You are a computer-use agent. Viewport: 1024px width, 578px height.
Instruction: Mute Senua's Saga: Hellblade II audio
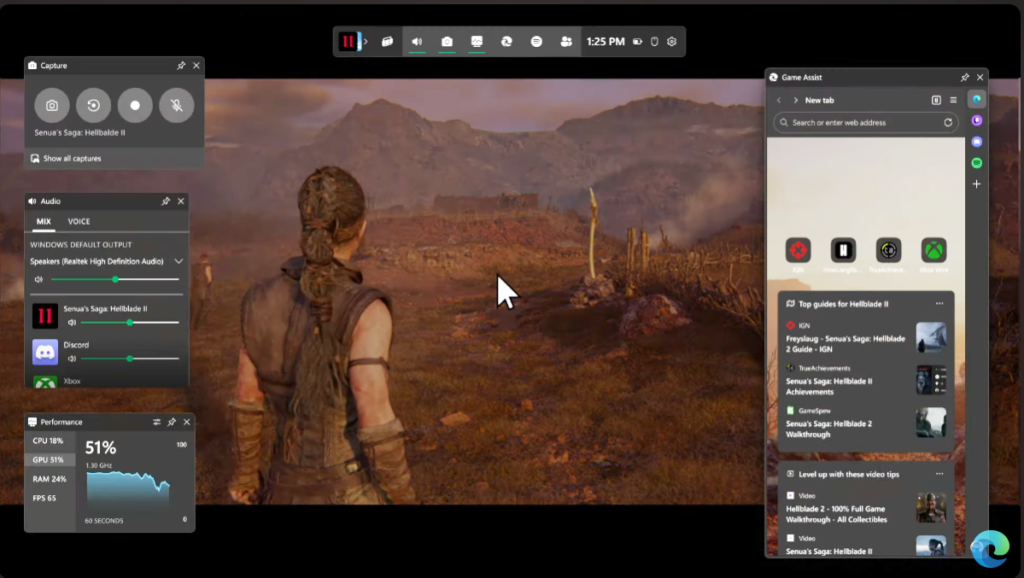(x=72, y=323)
